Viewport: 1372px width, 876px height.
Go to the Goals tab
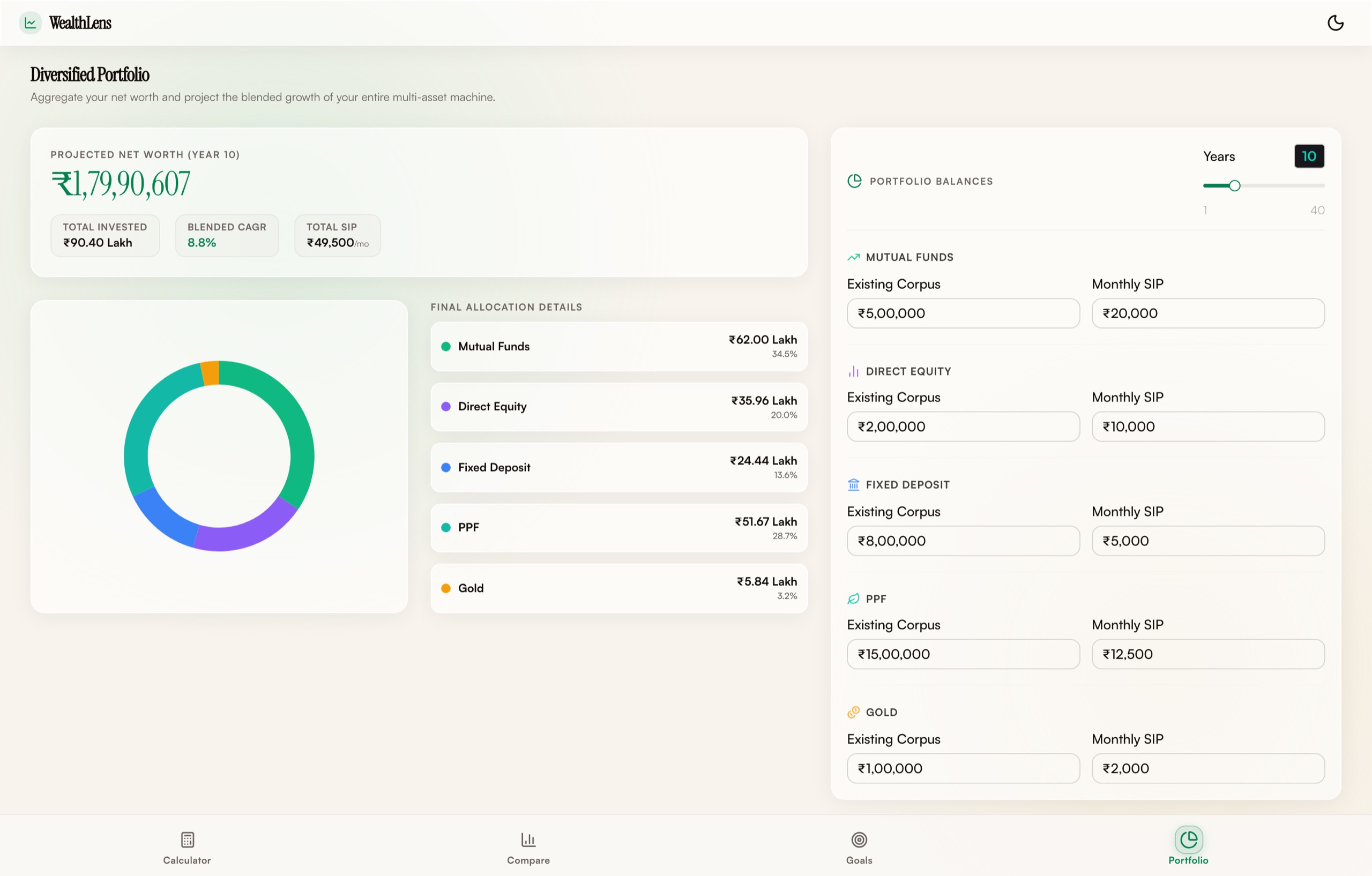point(859,848)
